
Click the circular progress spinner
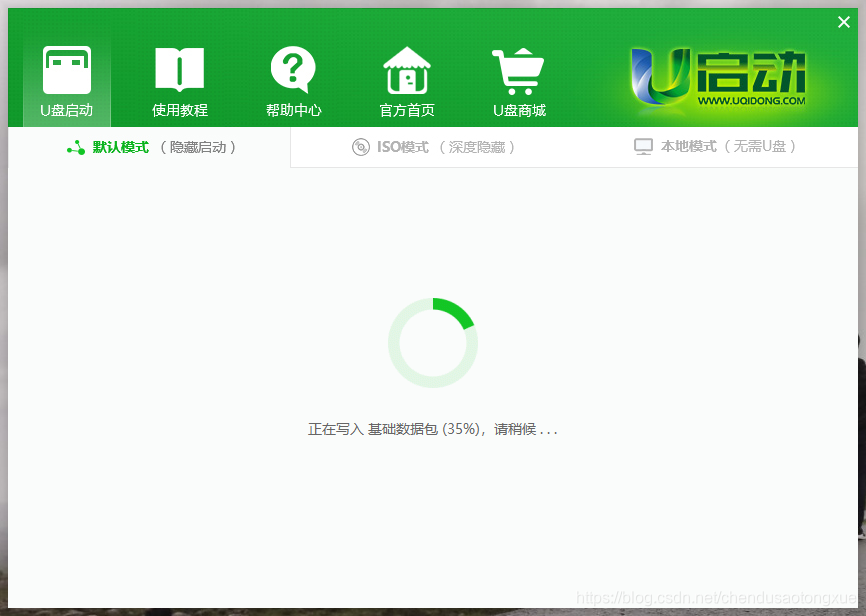pos(433,342)
